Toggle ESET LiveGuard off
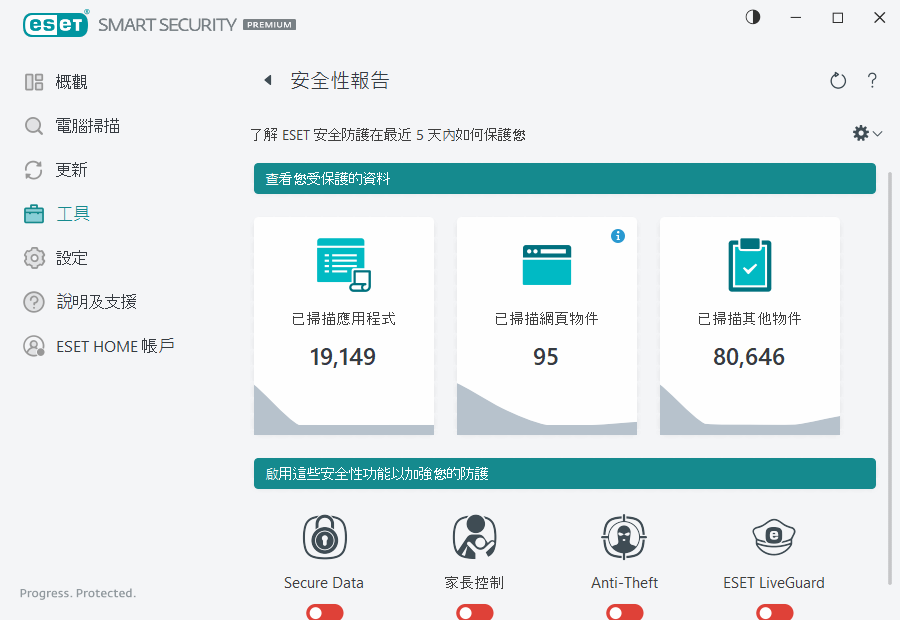Image resolution: width=900 pixels, height=620 pixels. tap(774, 611)
